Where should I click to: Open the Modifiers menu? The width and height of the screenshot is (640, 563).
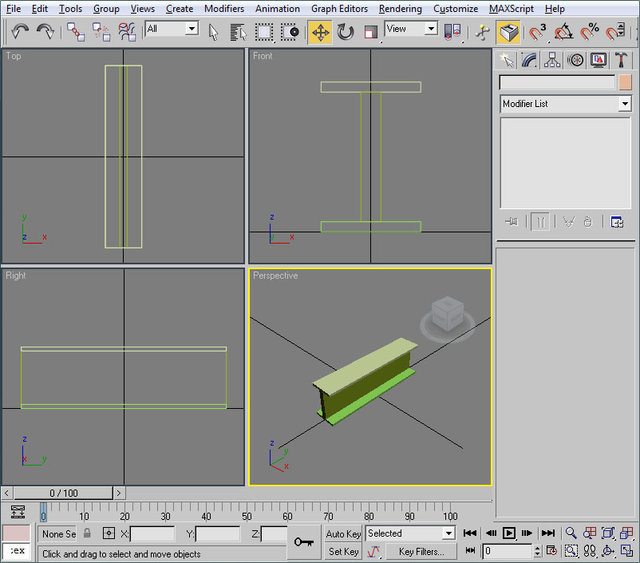(x=223, y=8)
